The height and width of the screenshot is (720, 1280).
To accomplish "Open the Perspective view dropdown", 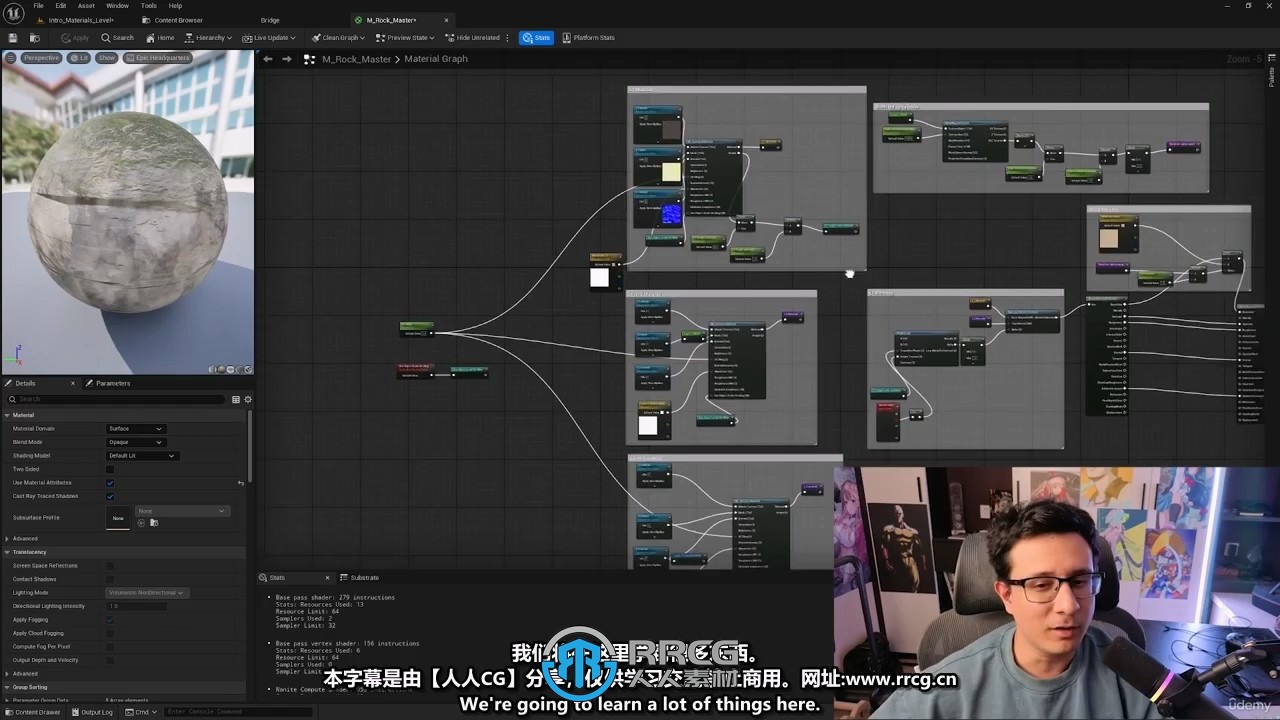I will pyautogui.click(x=41, y=58).
